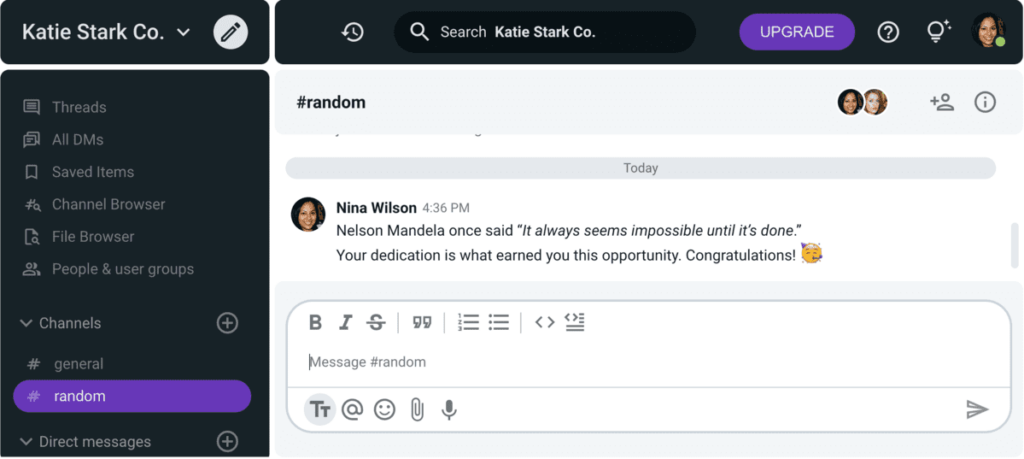Toggle italic formatting
Image resolution: width=1024 pixels, height=459 pixels.
(345, 322)
